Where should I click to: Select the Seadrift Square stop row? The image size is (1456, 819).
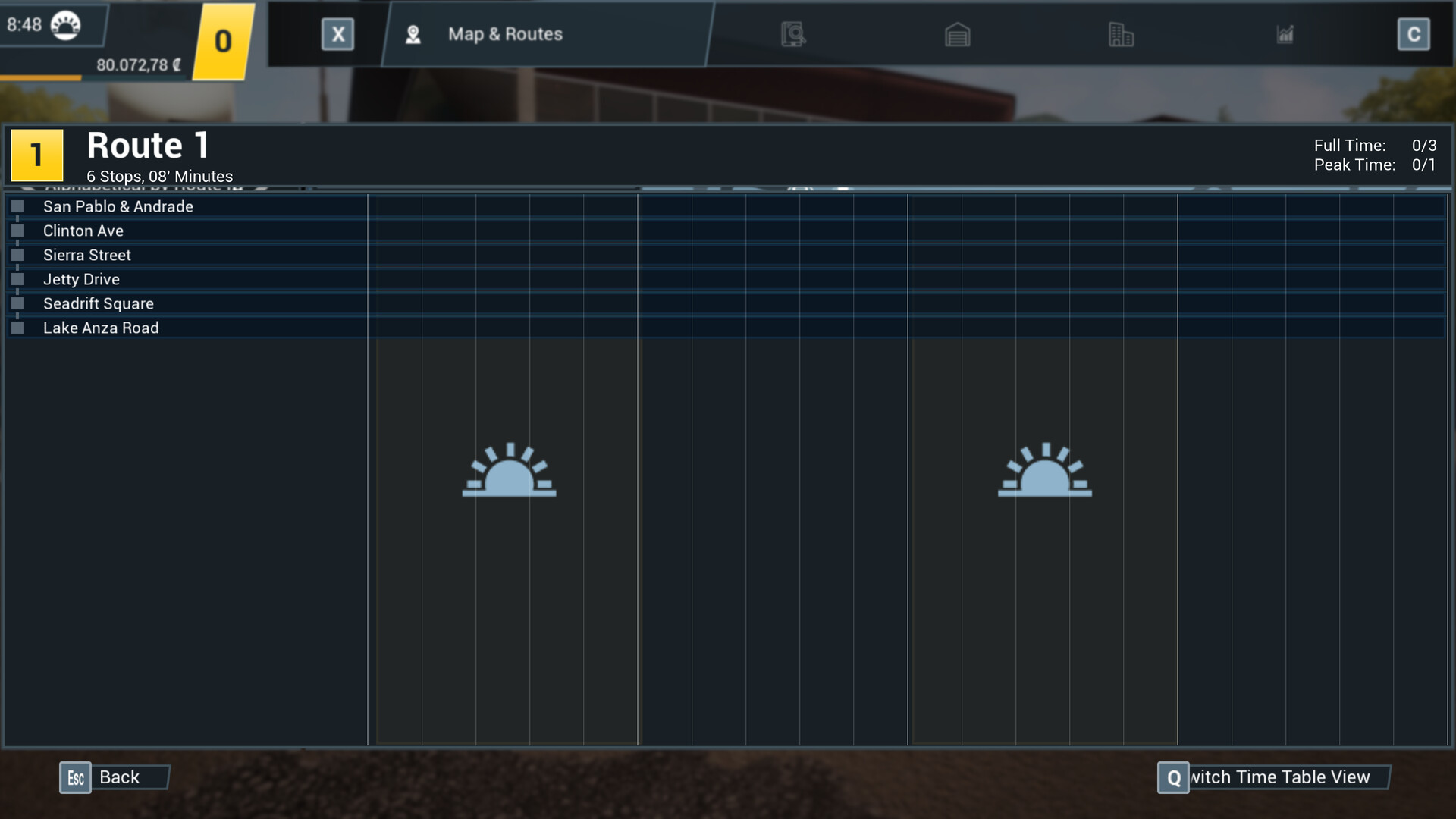point(98,303)
